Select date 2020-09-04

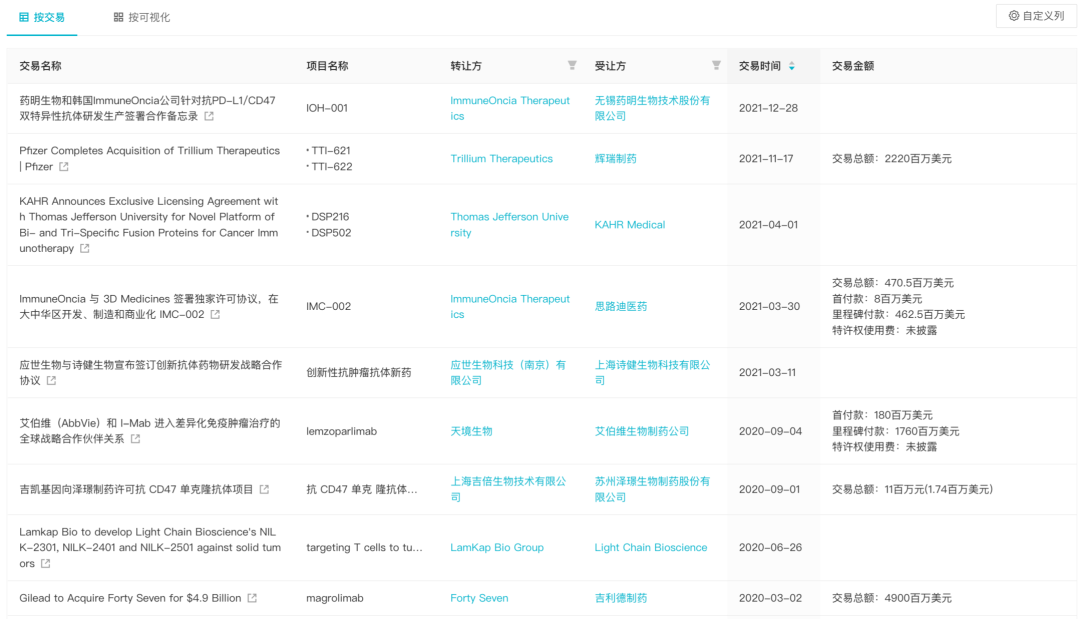(x=770, y=431)
